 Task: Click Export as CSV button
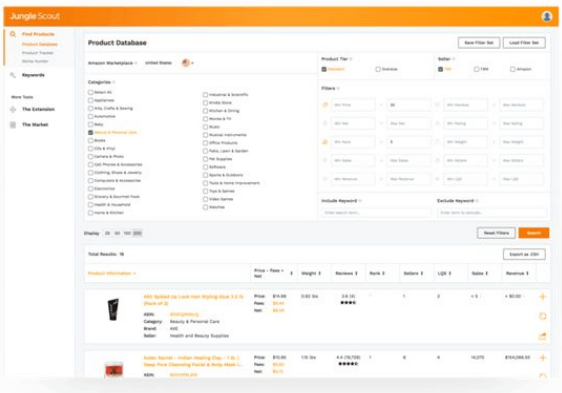[524, 254]
